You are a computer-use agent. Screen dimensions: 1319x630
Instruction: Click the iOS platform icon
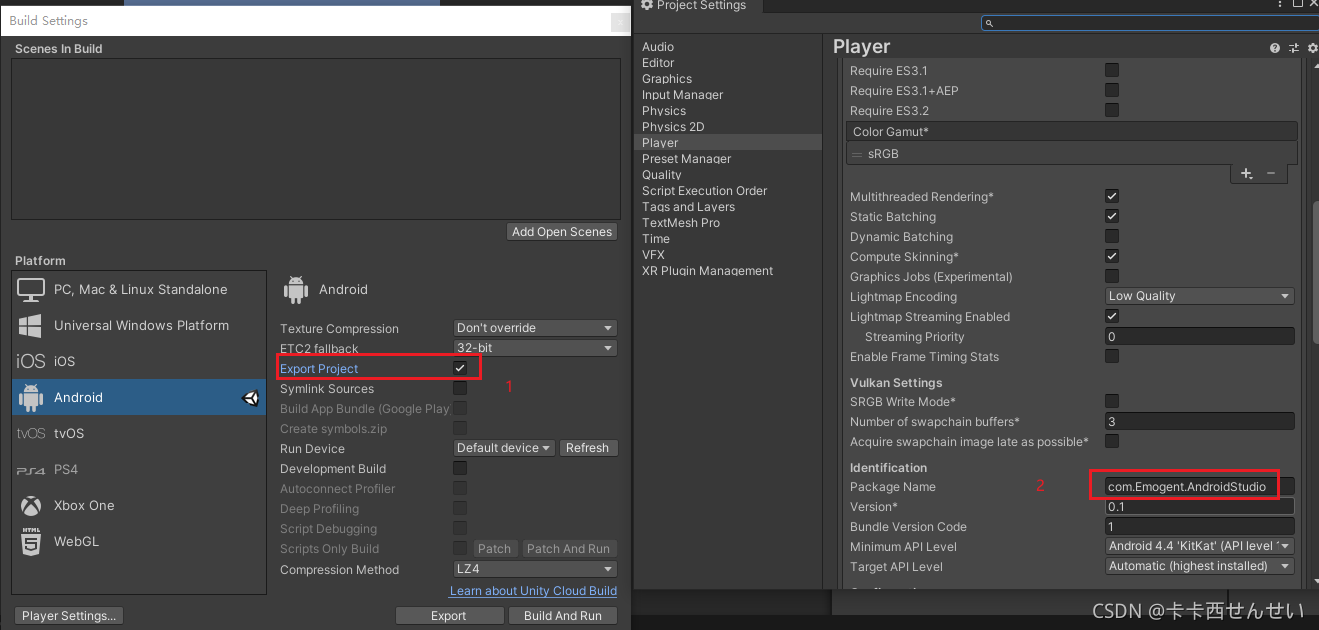(x=31, y=361)
